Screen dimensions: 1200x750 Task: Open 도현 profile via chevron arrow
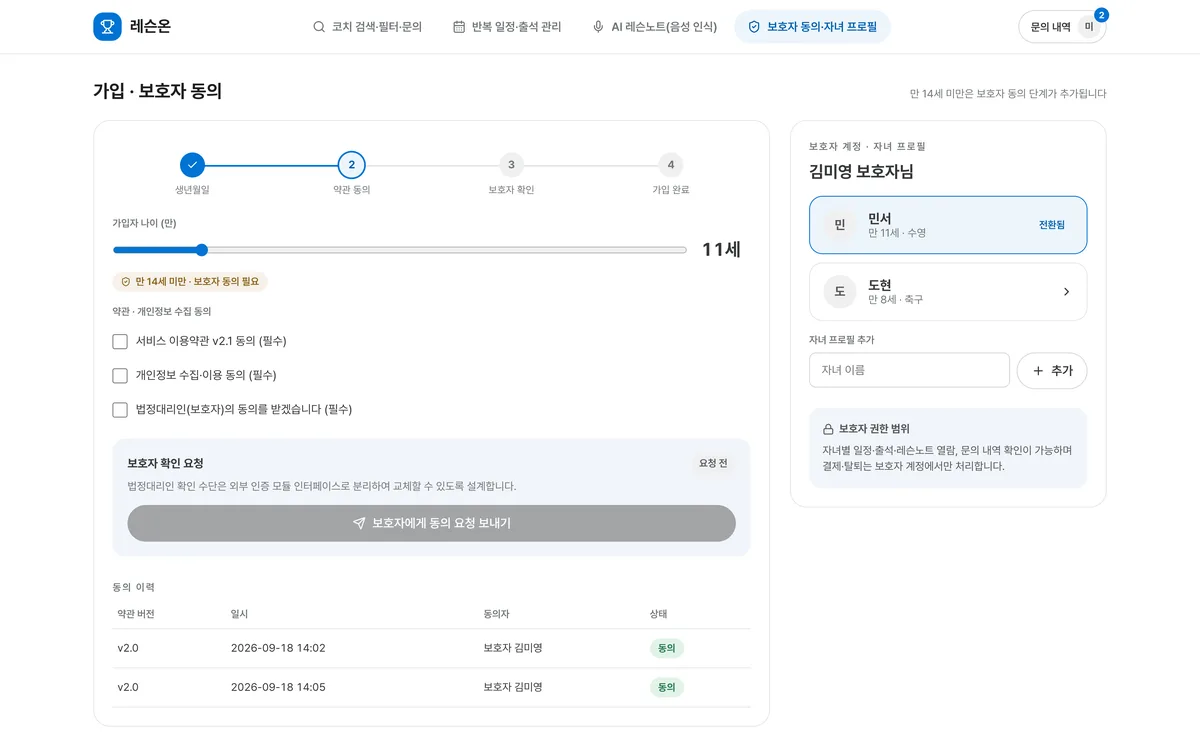(1066, 292)
